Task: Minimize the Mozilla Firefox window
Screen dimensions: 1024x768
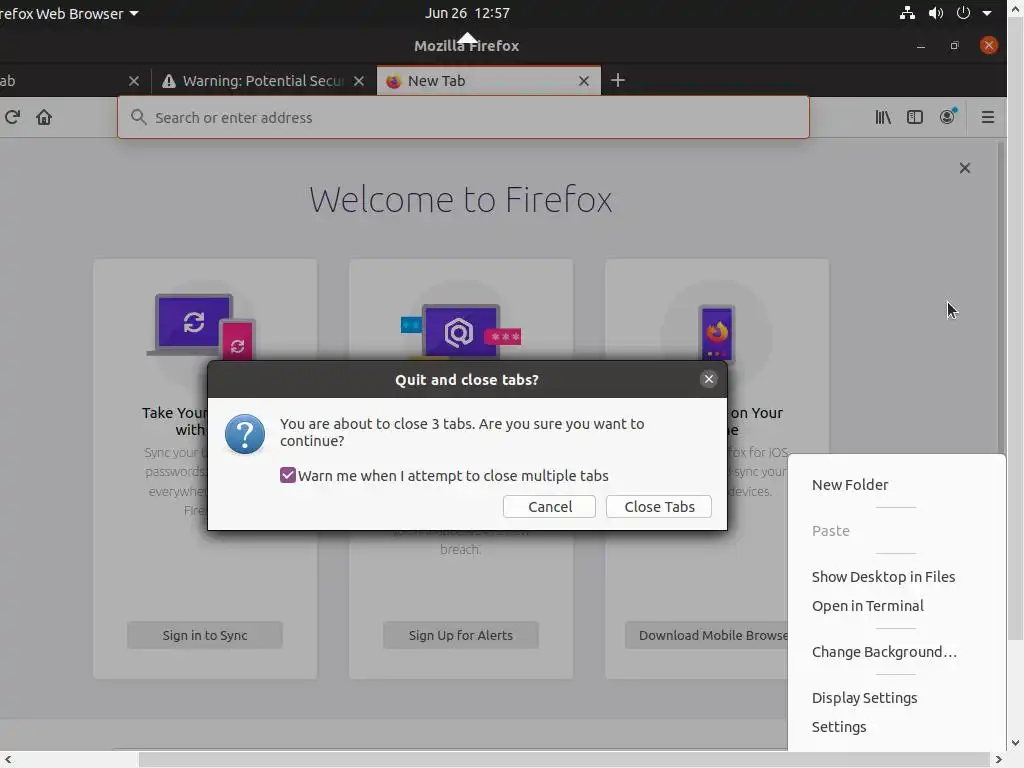Action: coord(921,46)
